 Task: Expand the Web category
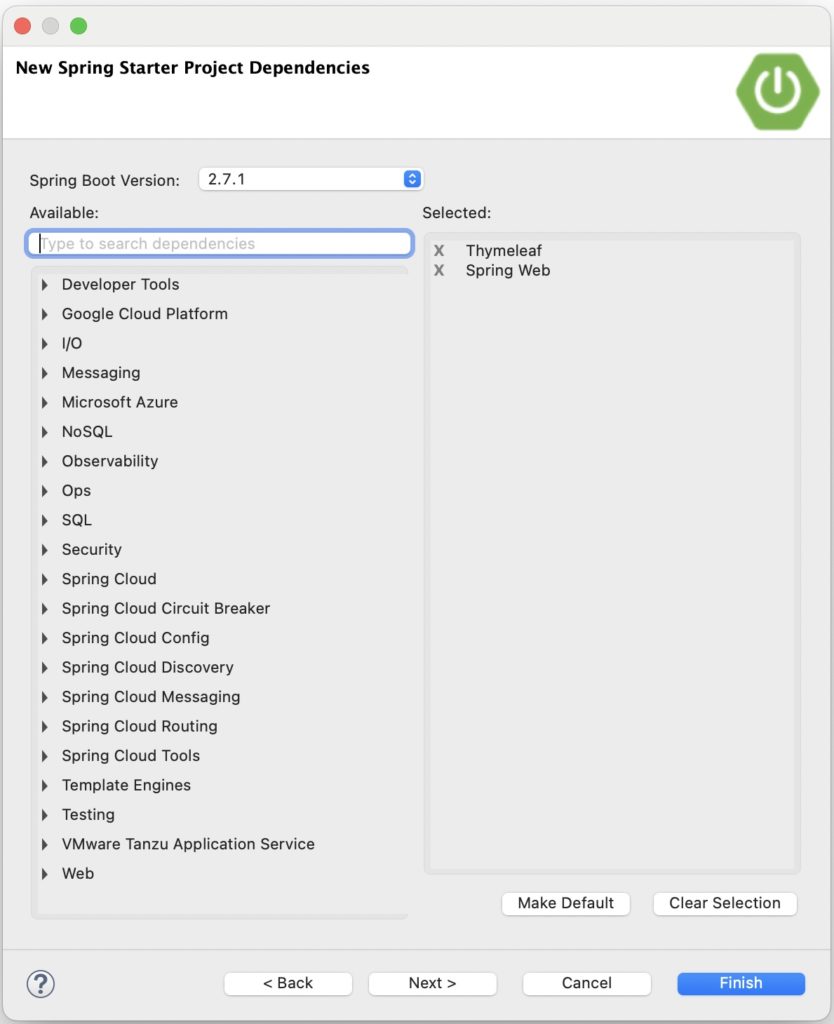point(45,874)
